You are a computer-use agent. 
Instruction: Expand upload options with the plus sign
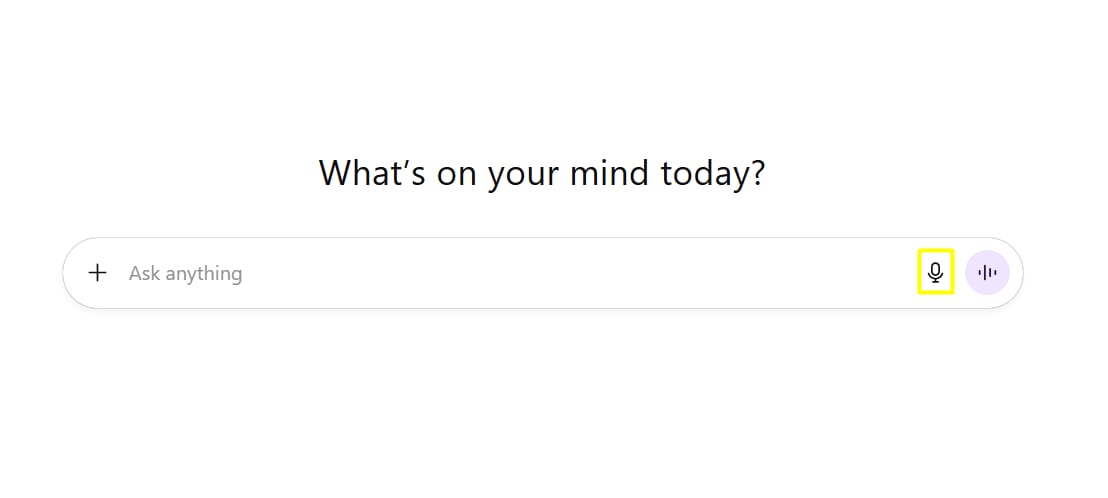coord(97,272)
